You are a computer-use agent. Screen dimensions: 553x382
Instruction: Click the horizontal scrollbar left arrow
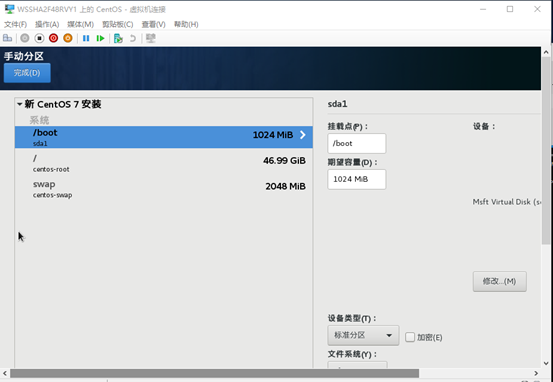[x=5, y=373]
